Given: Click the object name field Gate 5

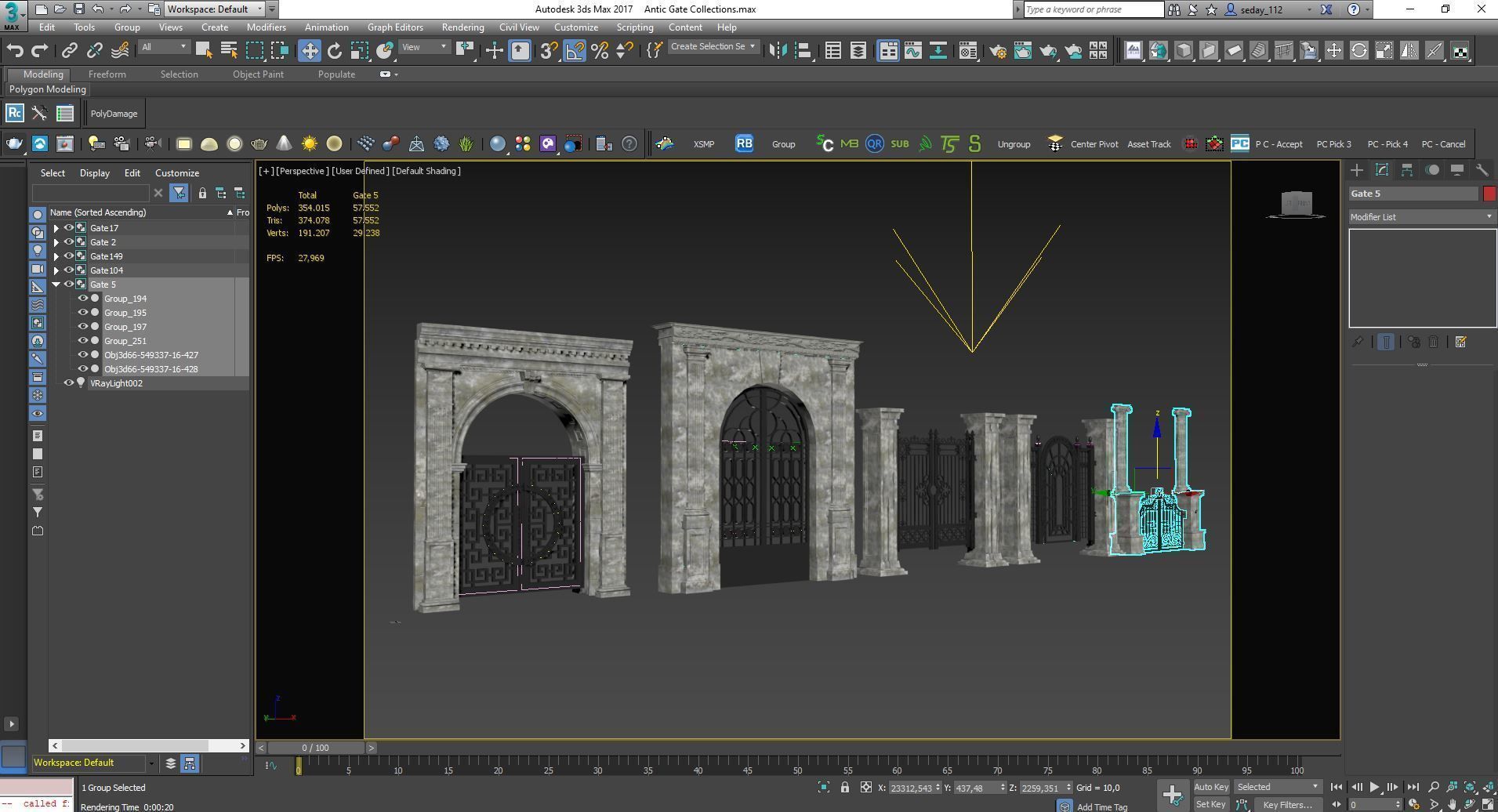Looking at the screenshot, I should tap(1413, 194).
